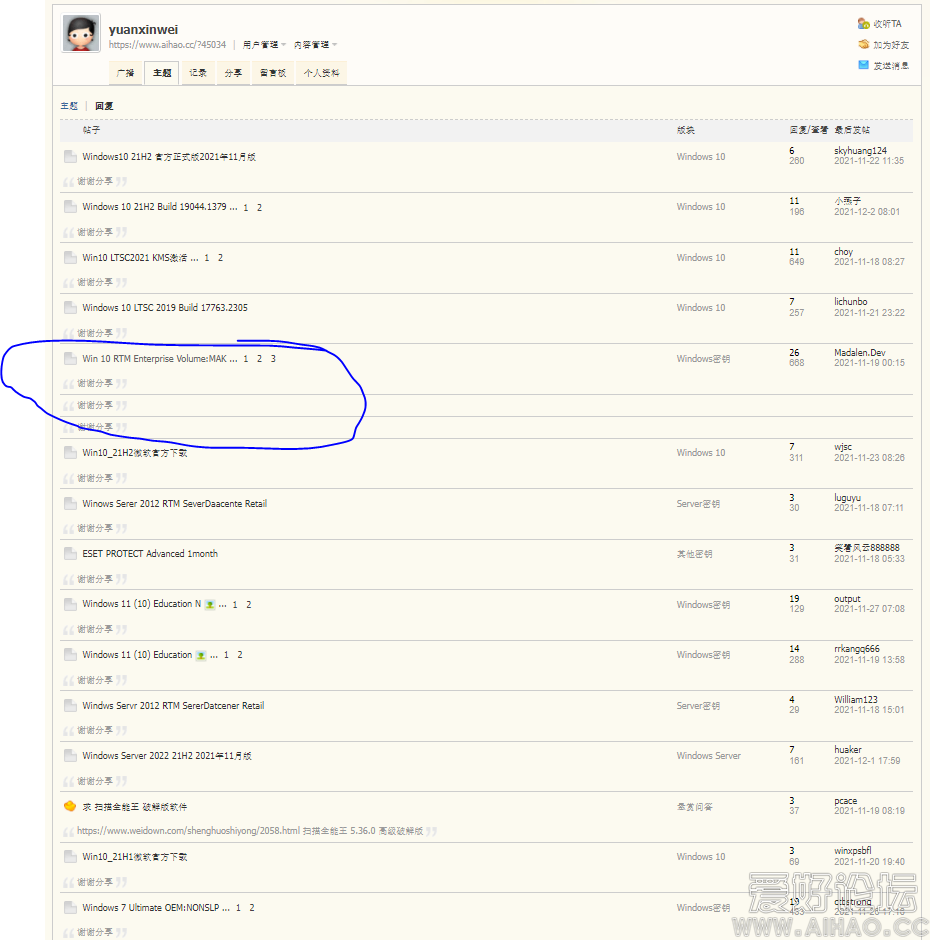Click the 发送消息 envelope icon
This screenshot has height=940, width=930.
click(x=863, y=65)
